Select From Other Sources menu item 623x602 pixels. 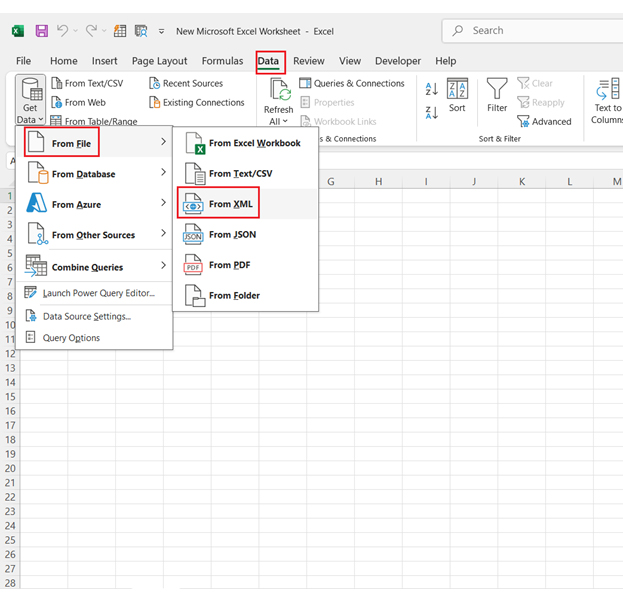click(x=95, y=234)
